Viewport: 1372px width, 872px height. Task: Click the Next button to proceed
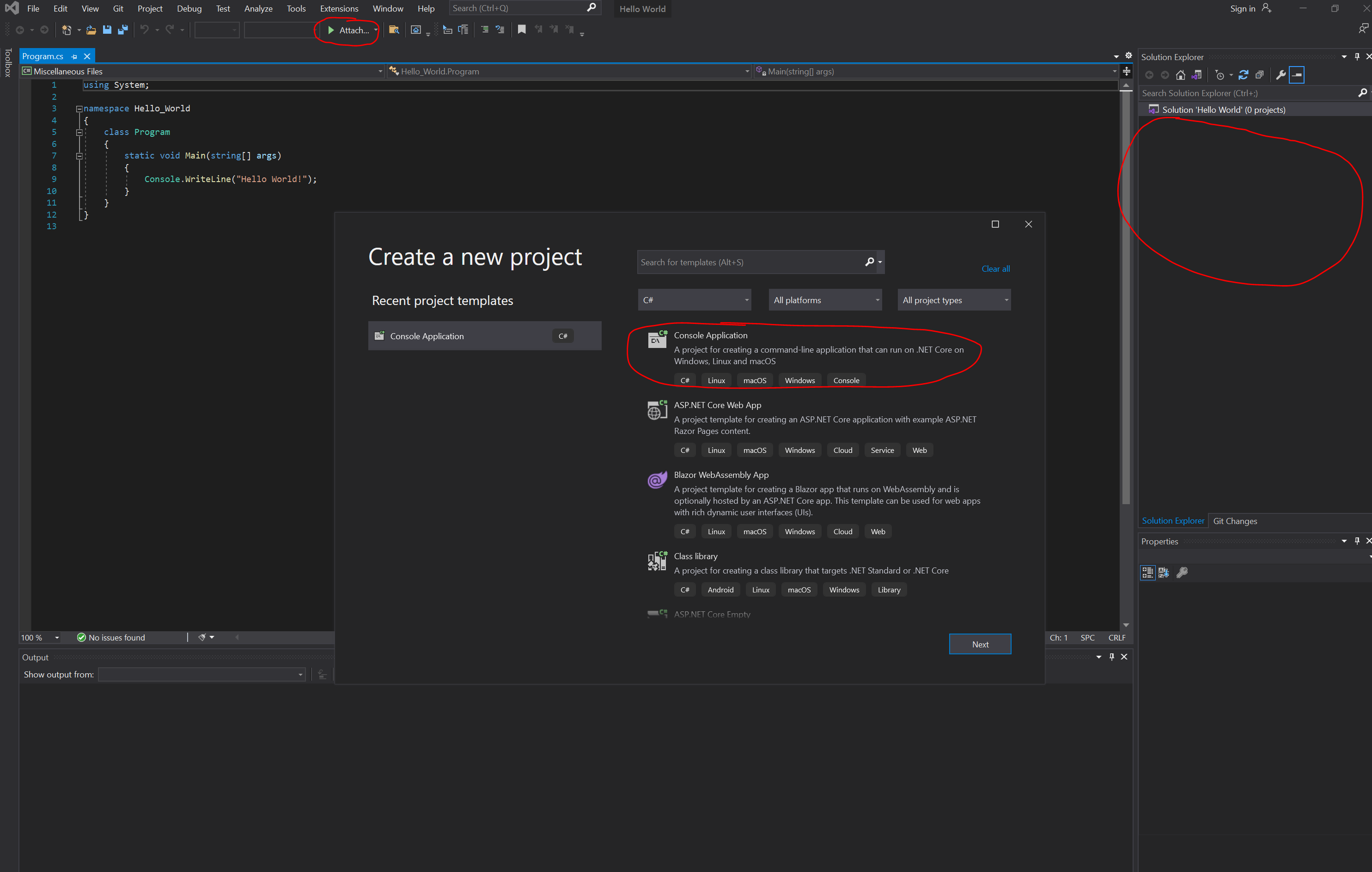point(980,644)
